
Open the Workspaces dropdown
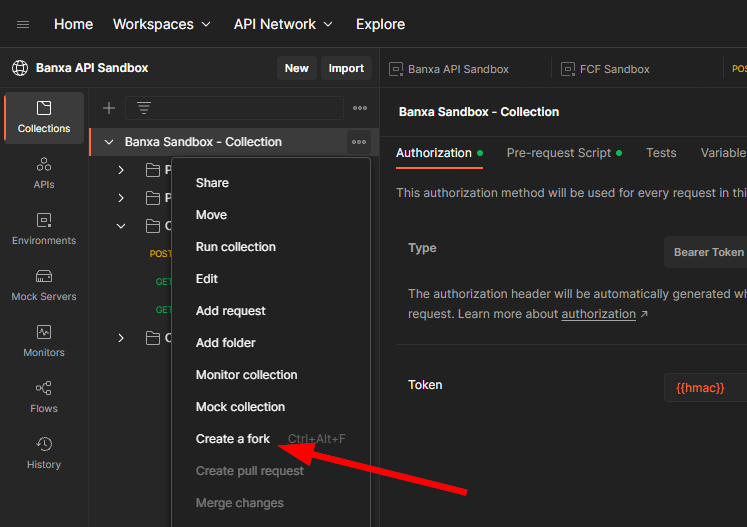click(161, 24)
